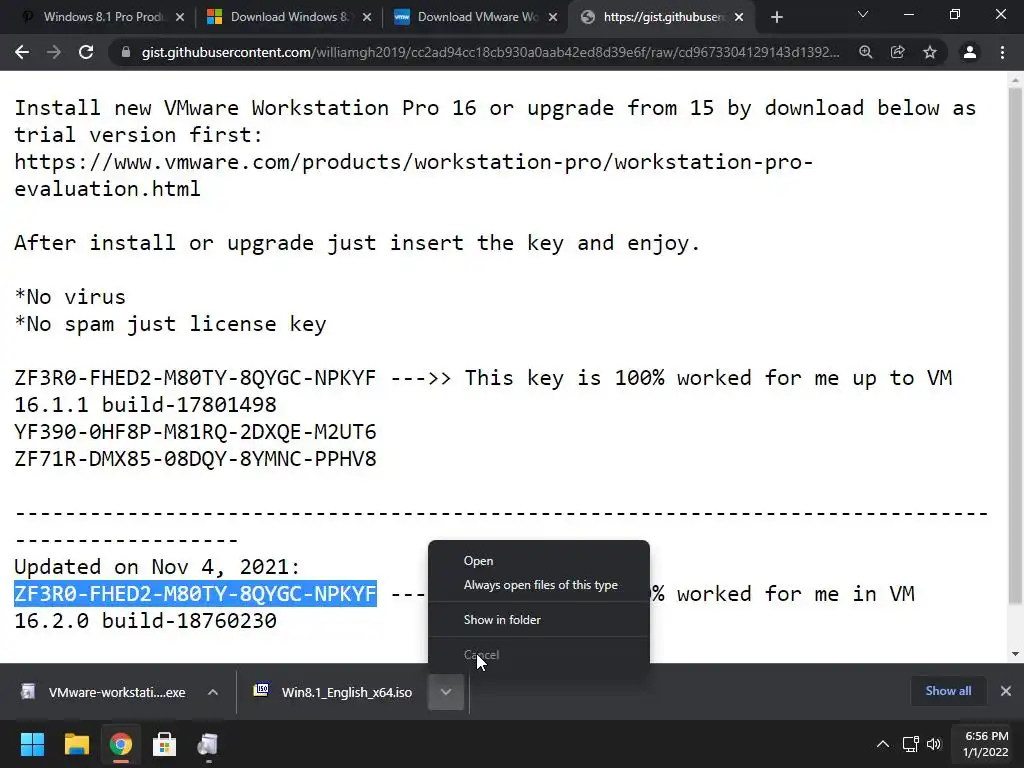1024x768 pixels.
Task: Click the Win8.1_English_x64.iso download item
Action: coord(334,692)
